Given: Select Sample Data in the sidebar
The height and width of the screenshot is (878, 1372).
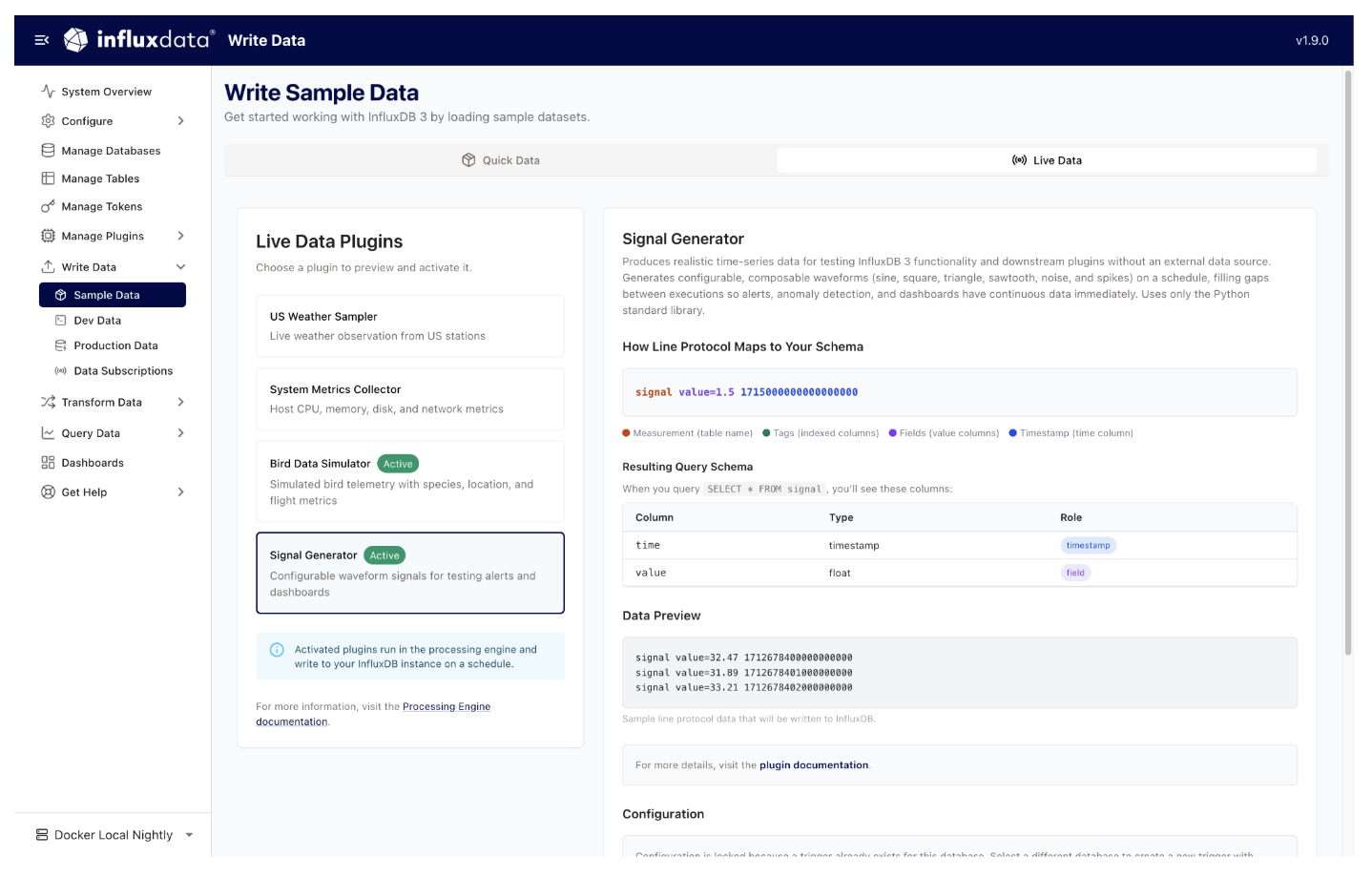Looking at the screenshot, I should (113, 295).
